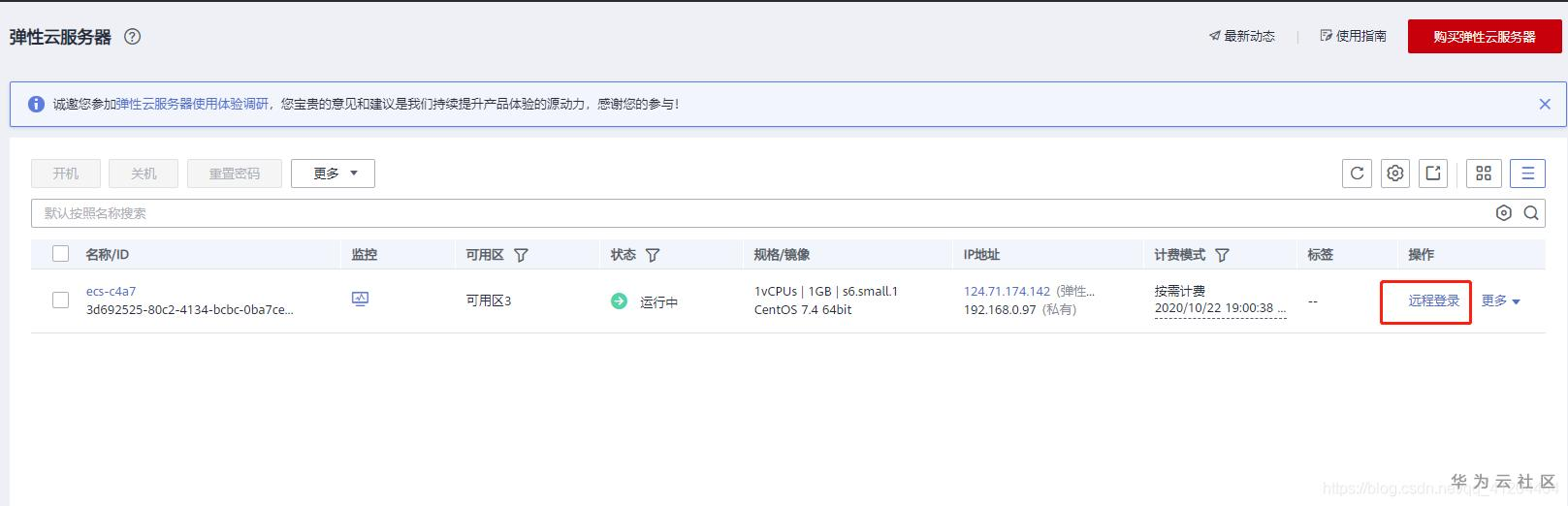Click the export list icon

(1433, 174)
